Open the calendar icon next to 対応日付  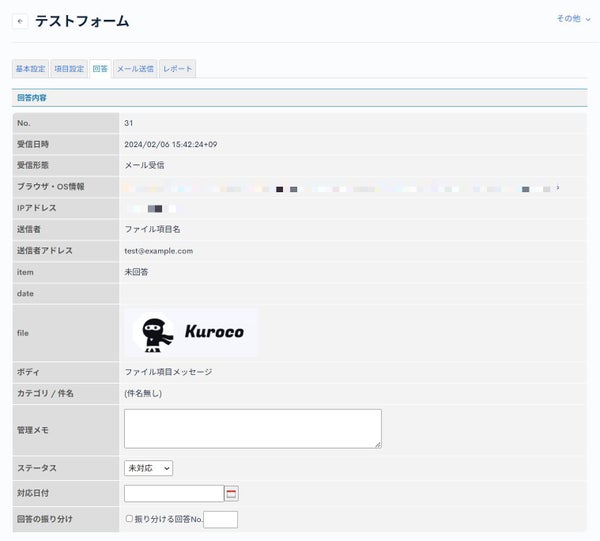(x=231, y=494)
